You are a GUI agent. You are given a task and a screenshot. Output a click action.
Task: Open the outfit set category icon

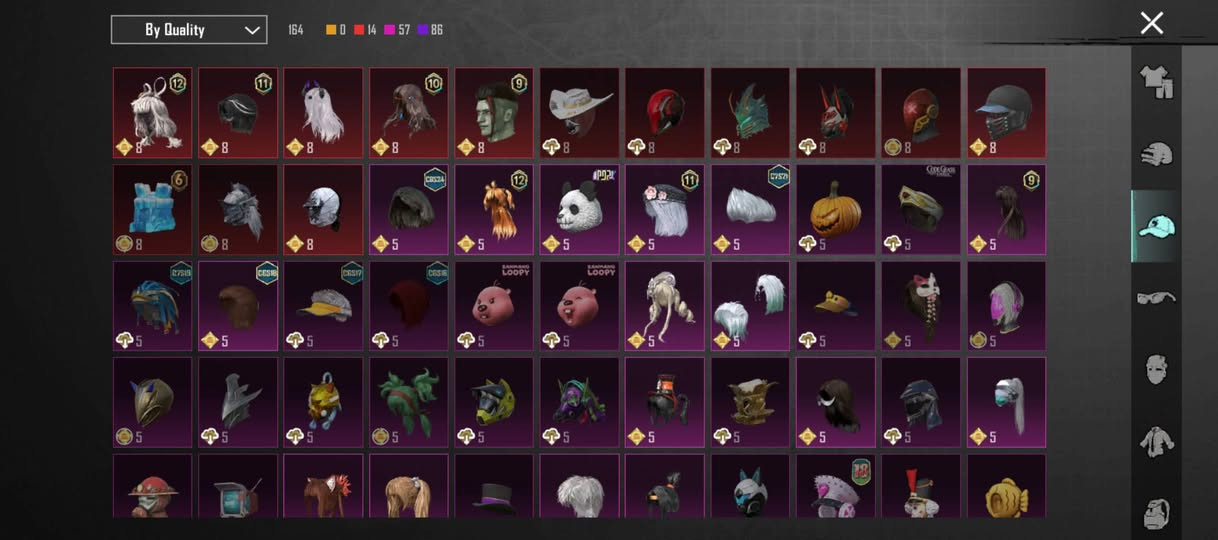1156,82
